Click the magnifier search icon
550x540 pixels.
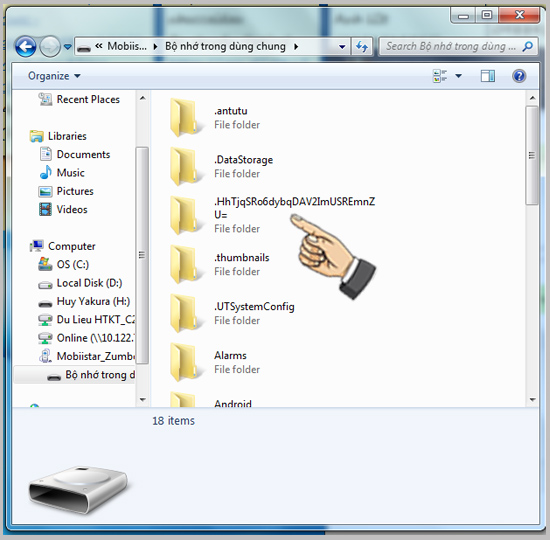(528, 46)
